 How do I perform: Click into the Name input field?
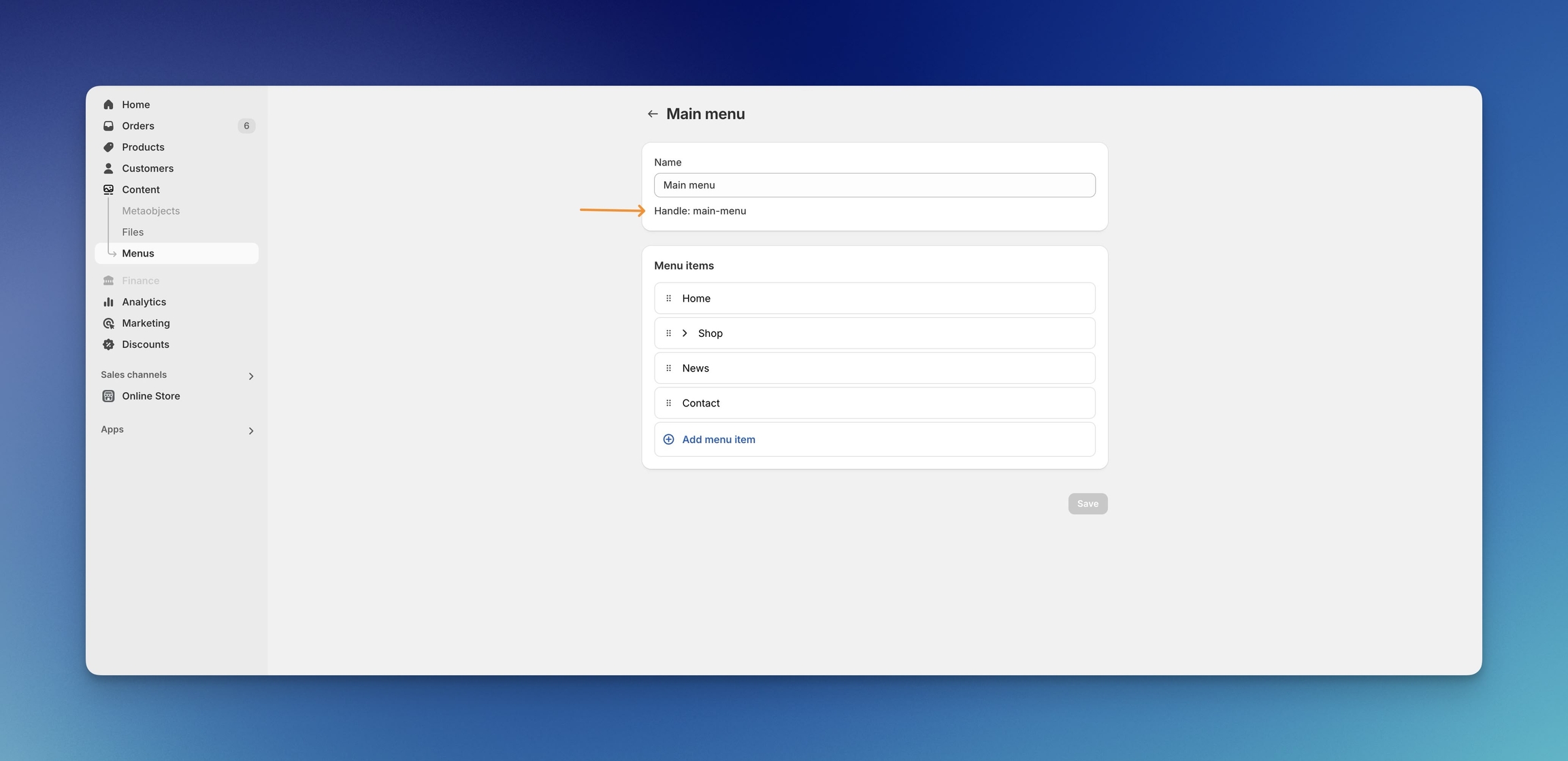click(874, 185)
